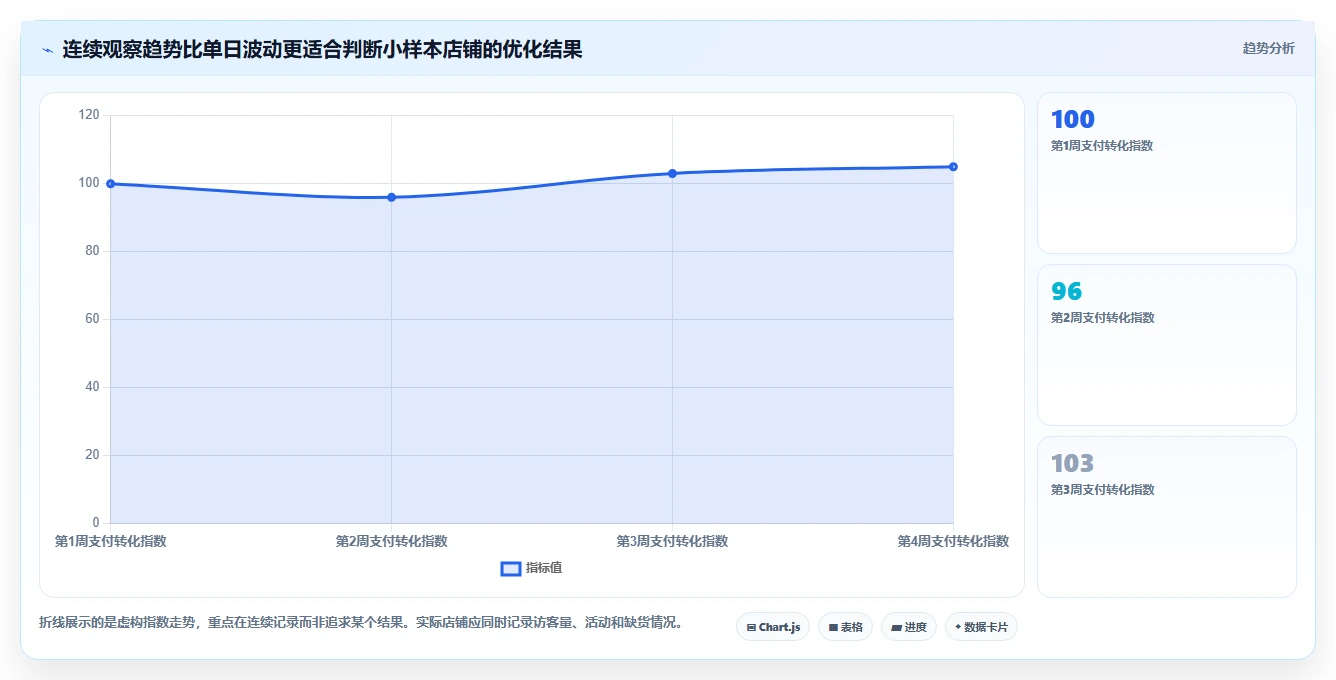This screenshot has width=1336, height=680.
Task: Click the week 1 data point on the line
Action: click(x=110, y=184)
